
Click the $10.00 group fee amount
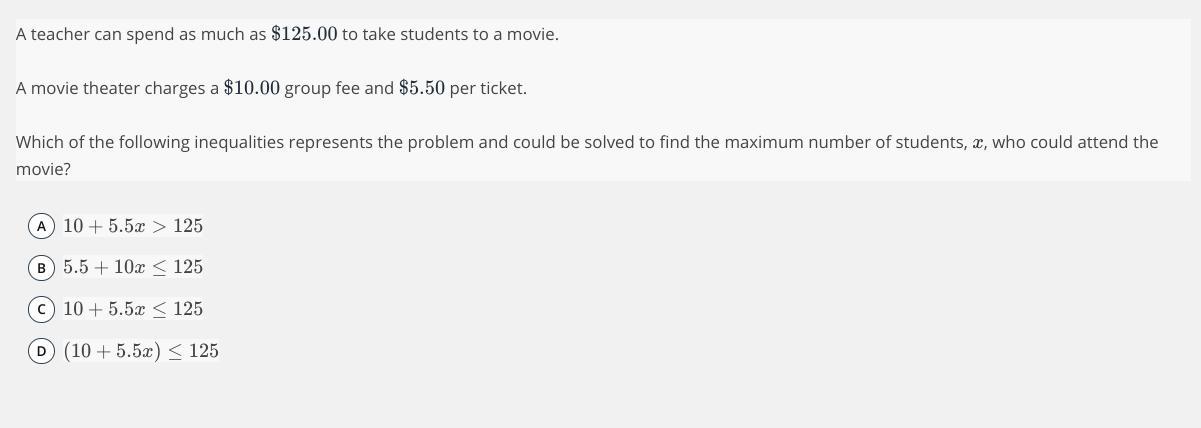252,88
